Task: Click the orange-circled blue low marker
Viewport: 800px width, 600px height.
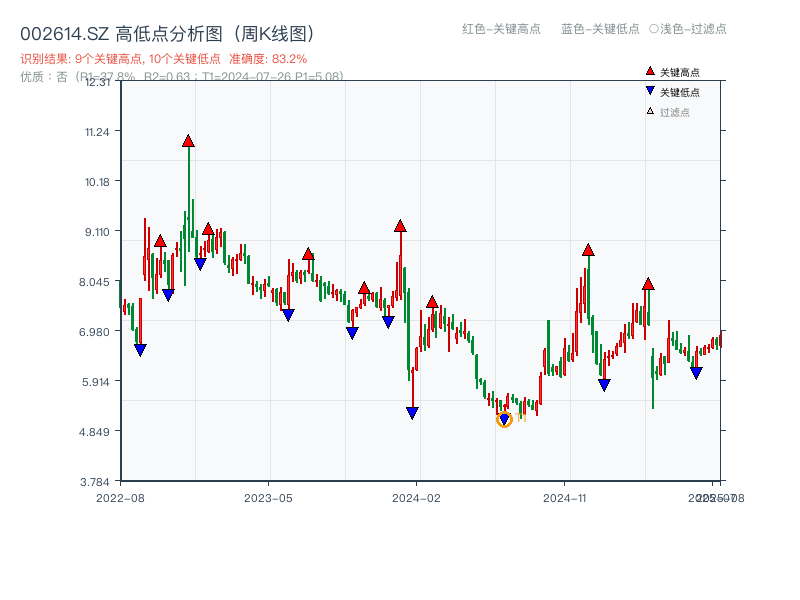Action: (505, 419)
